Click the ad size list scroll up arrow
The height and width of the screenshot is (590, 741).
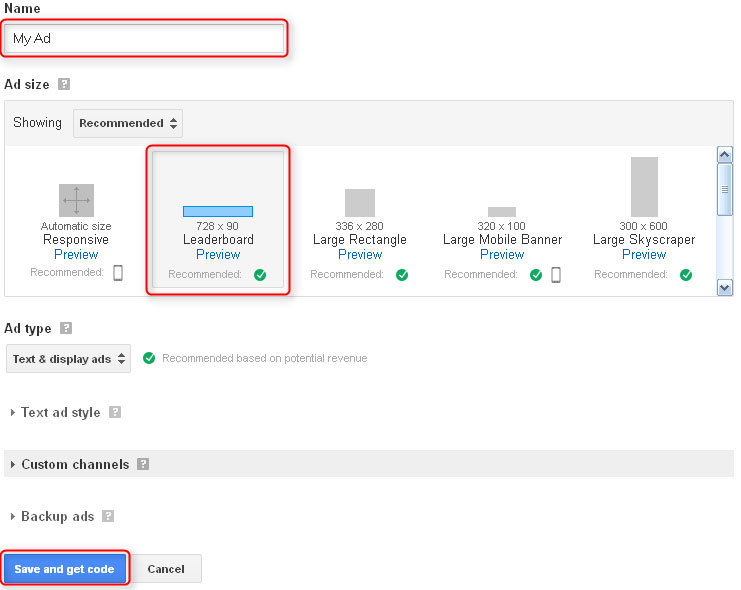click(724, 155)
